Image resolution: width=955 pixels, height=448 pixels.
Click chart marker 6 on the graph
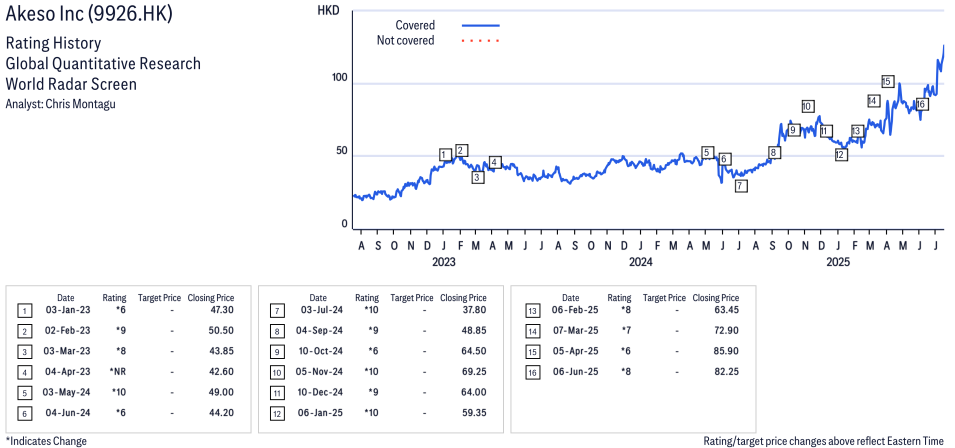[x=724, y=159]
